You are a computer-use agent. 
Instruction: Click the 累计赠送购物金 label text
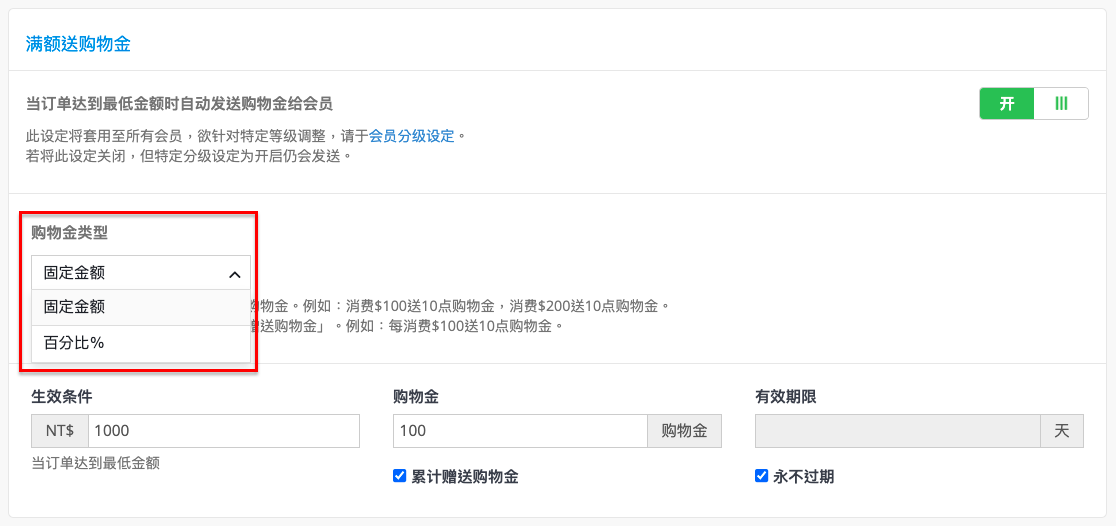coord(465,477)
